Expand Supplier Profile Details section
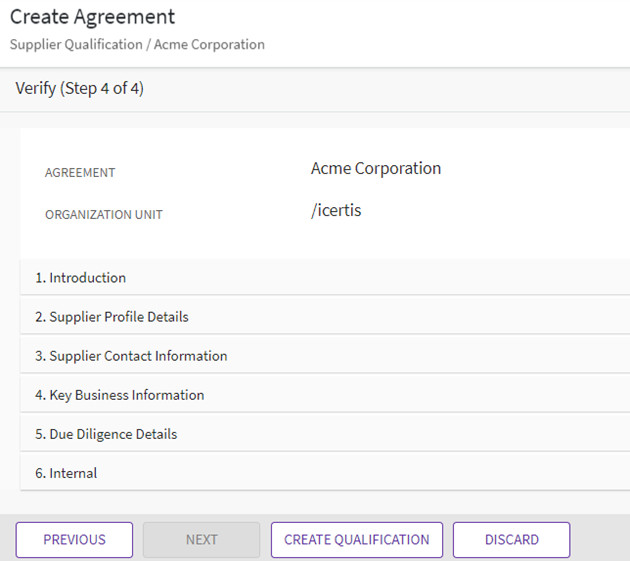Viewport: 630px width, 561px height. [112, 317]
